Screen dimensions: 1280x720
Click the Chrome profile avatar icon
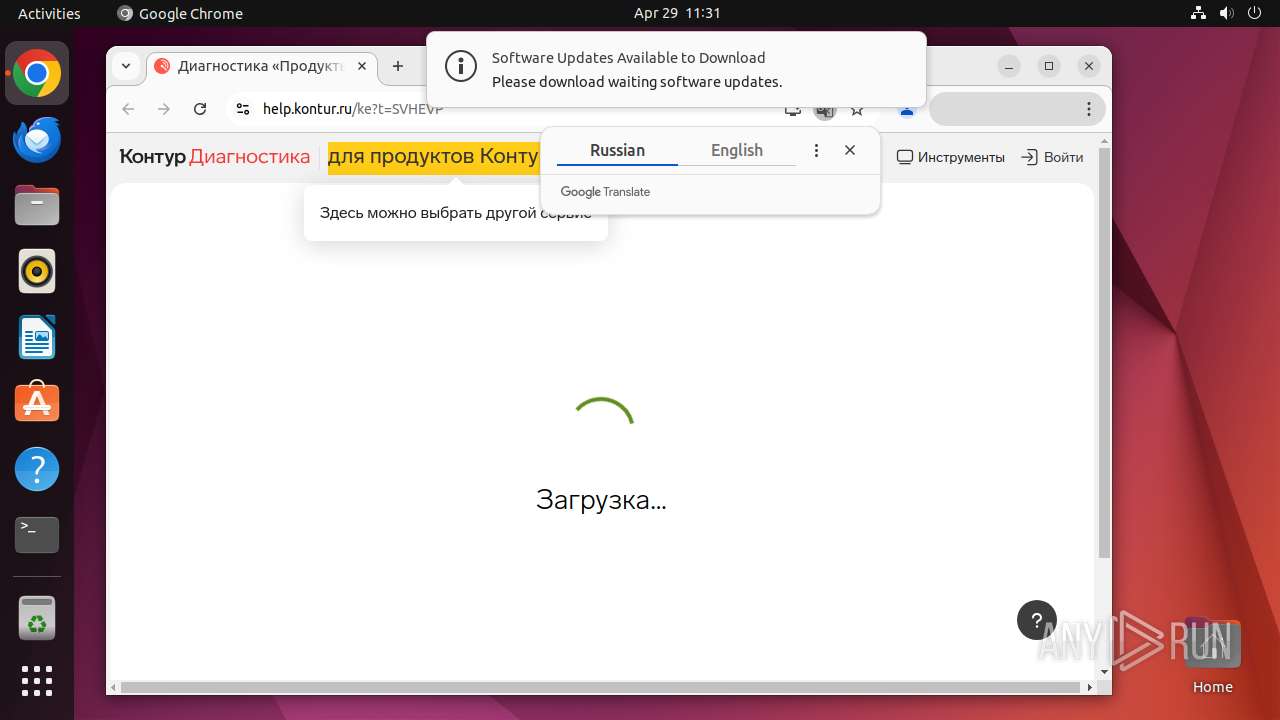906,110
